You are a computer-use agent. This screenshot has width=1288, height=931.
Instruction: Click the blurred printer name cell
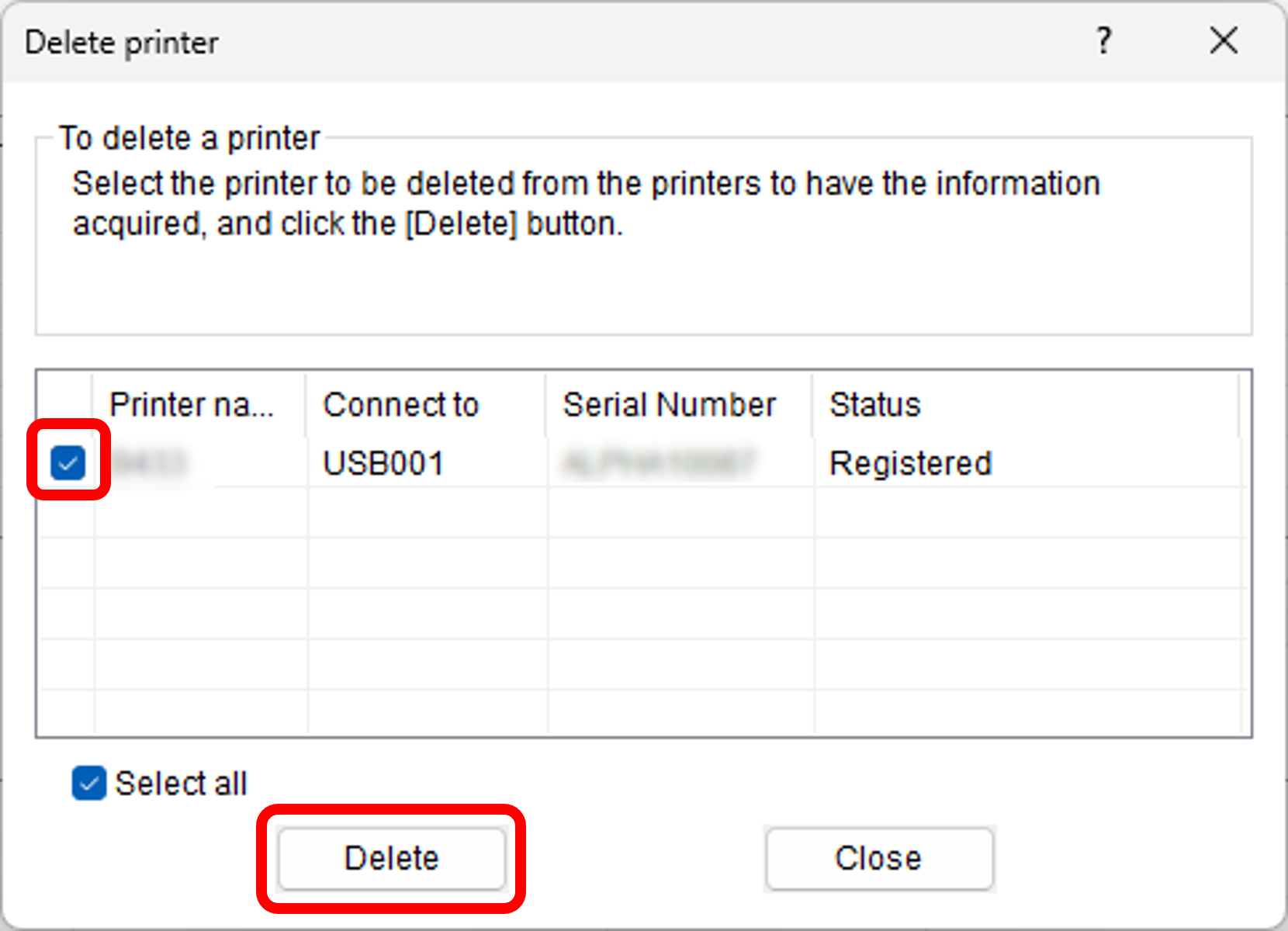(x=150, y=464)
